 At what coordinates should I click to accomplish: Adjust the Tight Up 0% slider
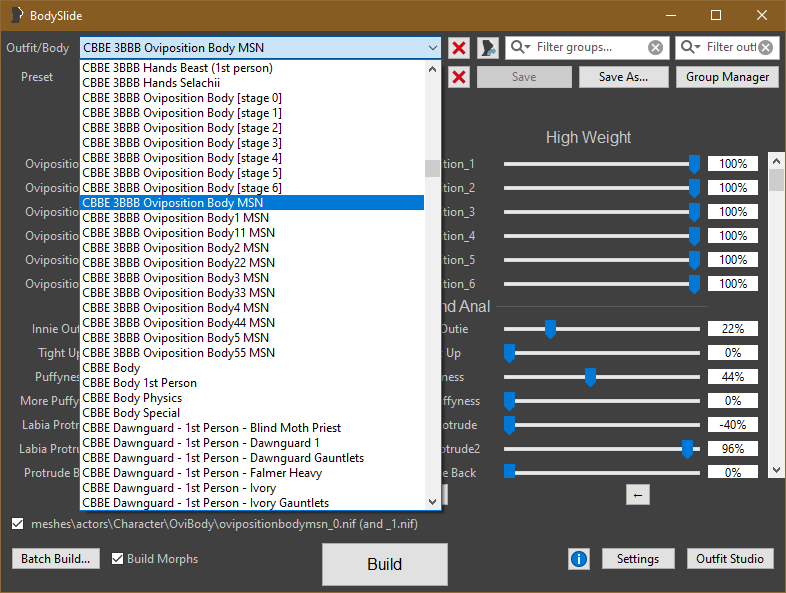tap(509, 353)
